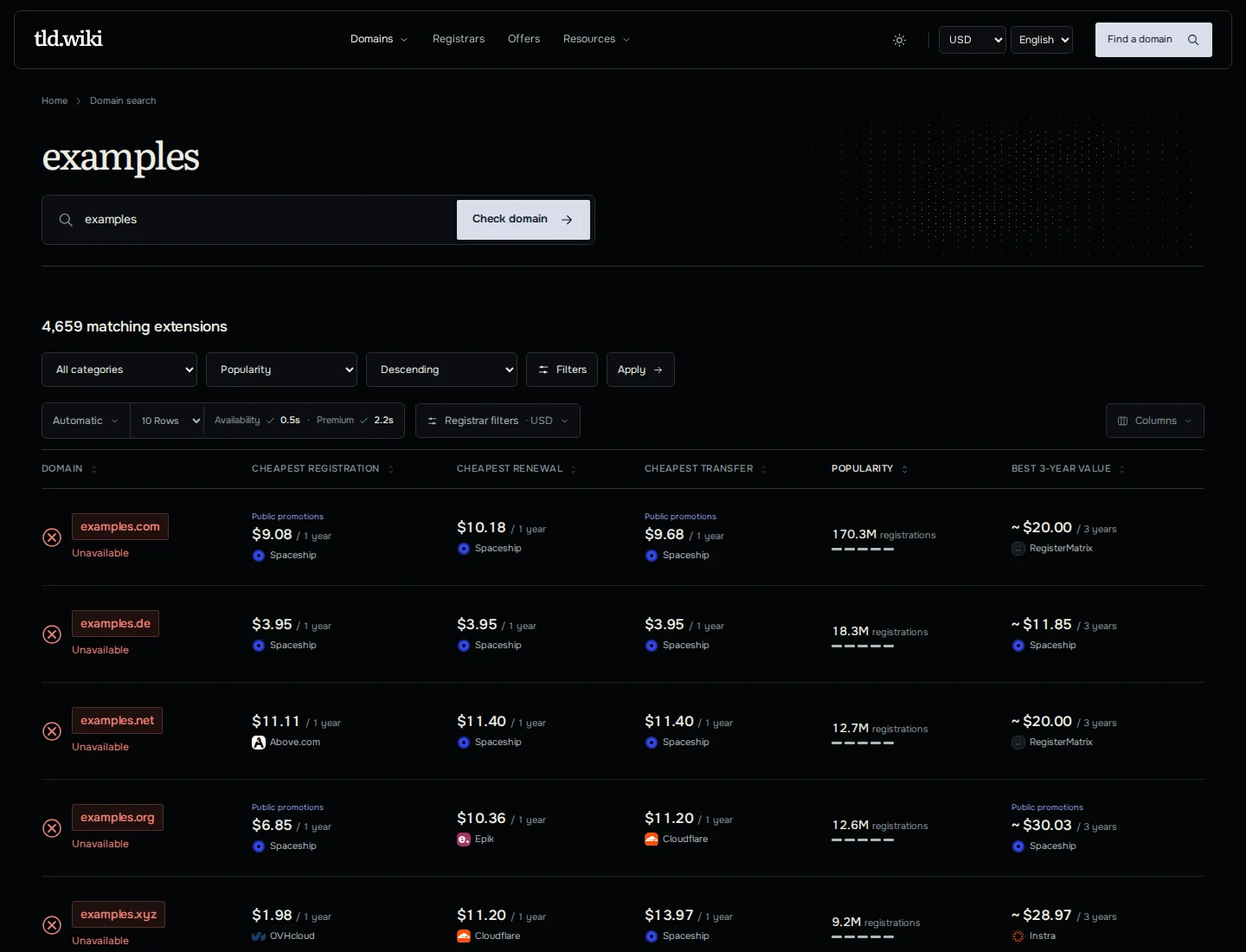
Task: Click the unavailable X icon for examples.org
Action: pyautogui.click(x=52, y=828)
